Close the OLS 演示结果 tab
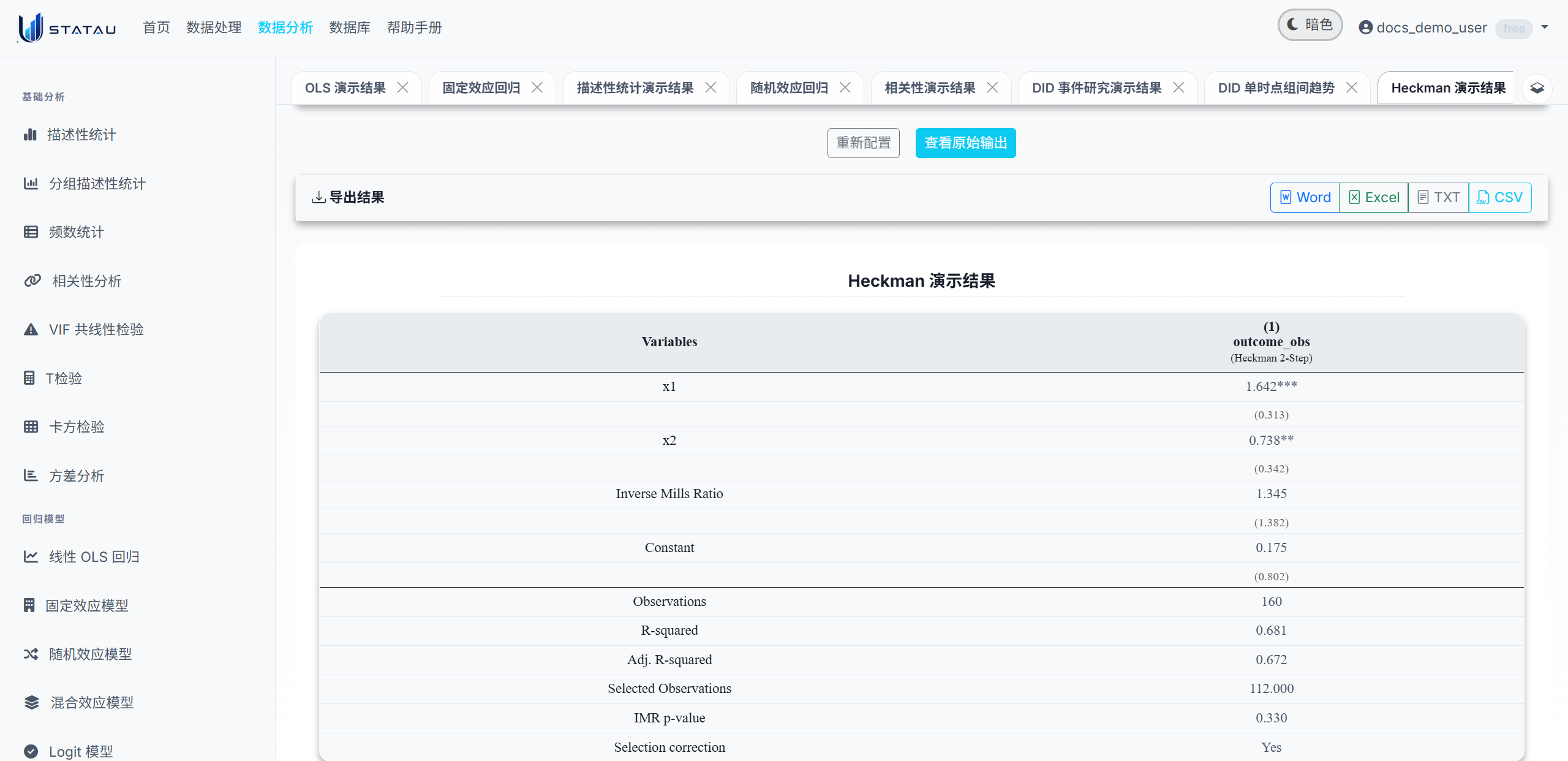 (403, 88)
